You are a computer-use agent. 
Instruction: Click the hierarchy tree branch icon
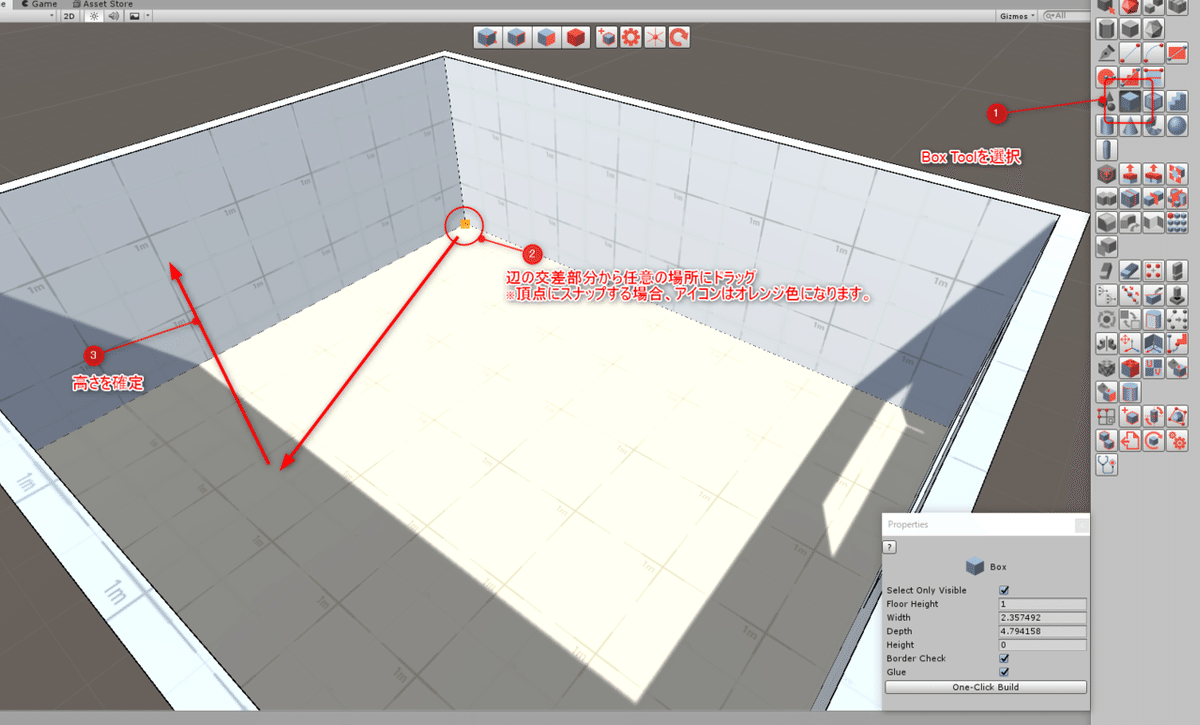tap(1106, 295)
